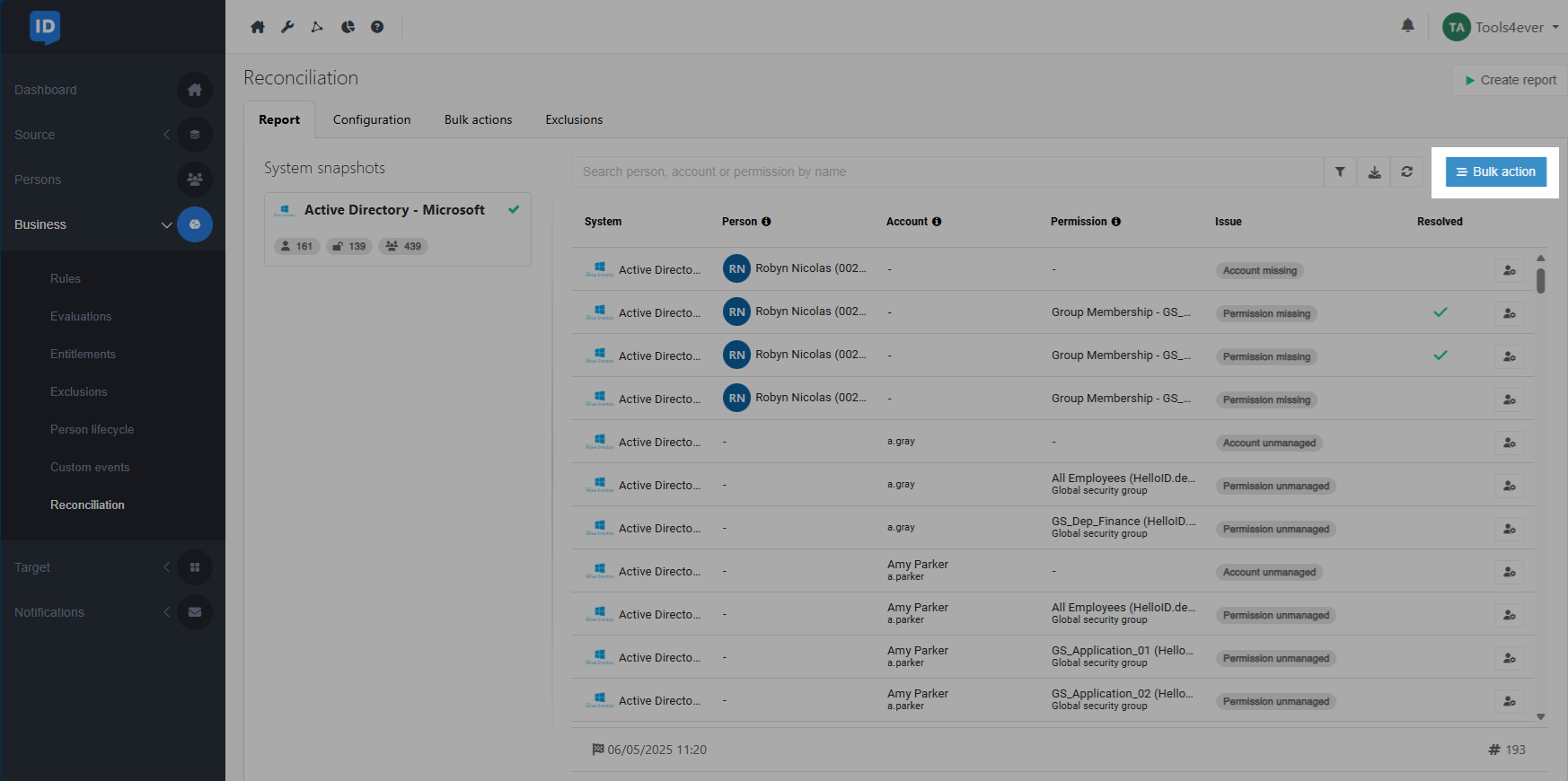1568x781 pixels.
Task: Click the Bulk action button
Action: pos(1496,171)
